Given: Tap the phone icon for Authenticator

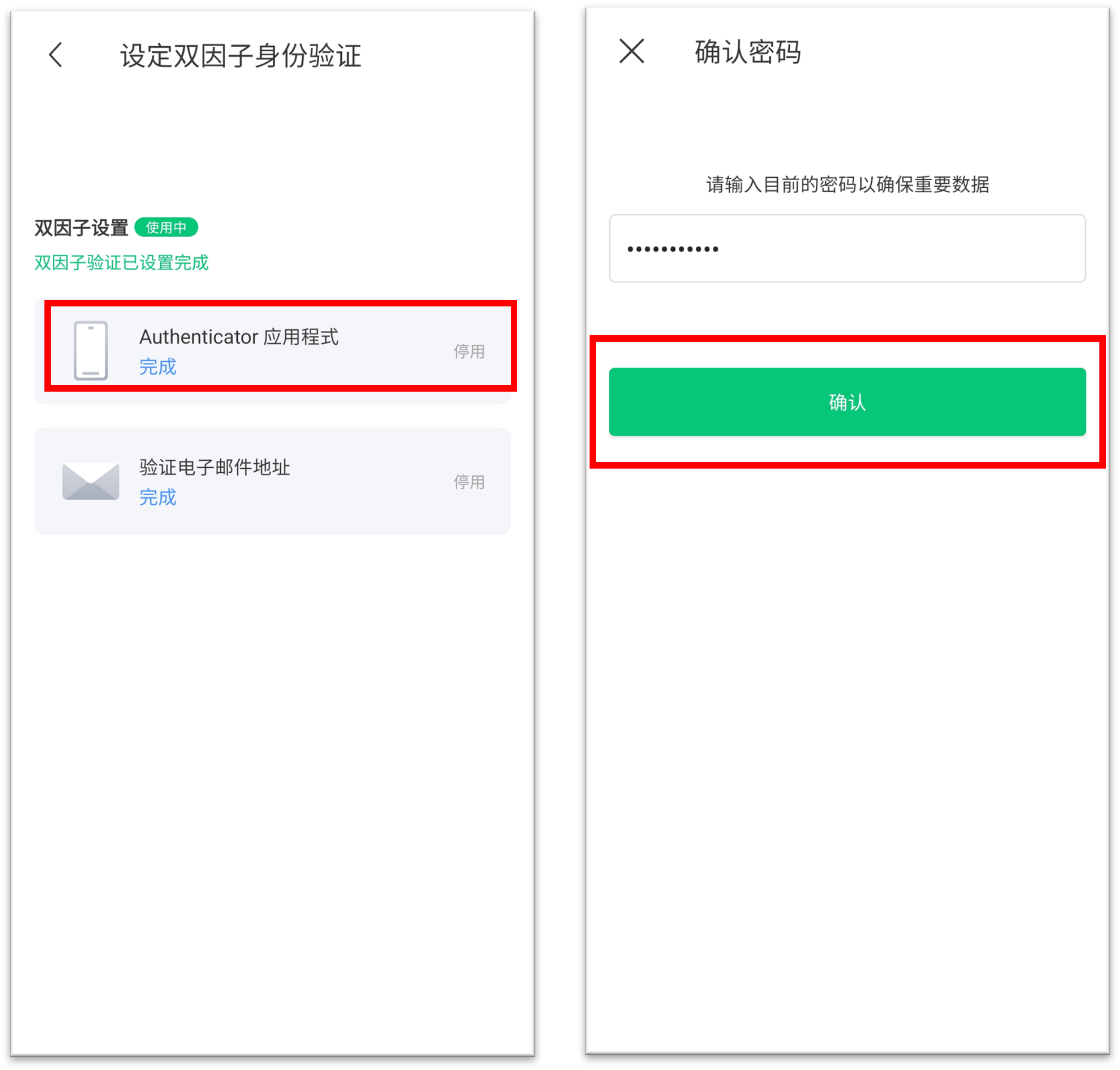Looking at the screenshot, I should coord(91,350).
